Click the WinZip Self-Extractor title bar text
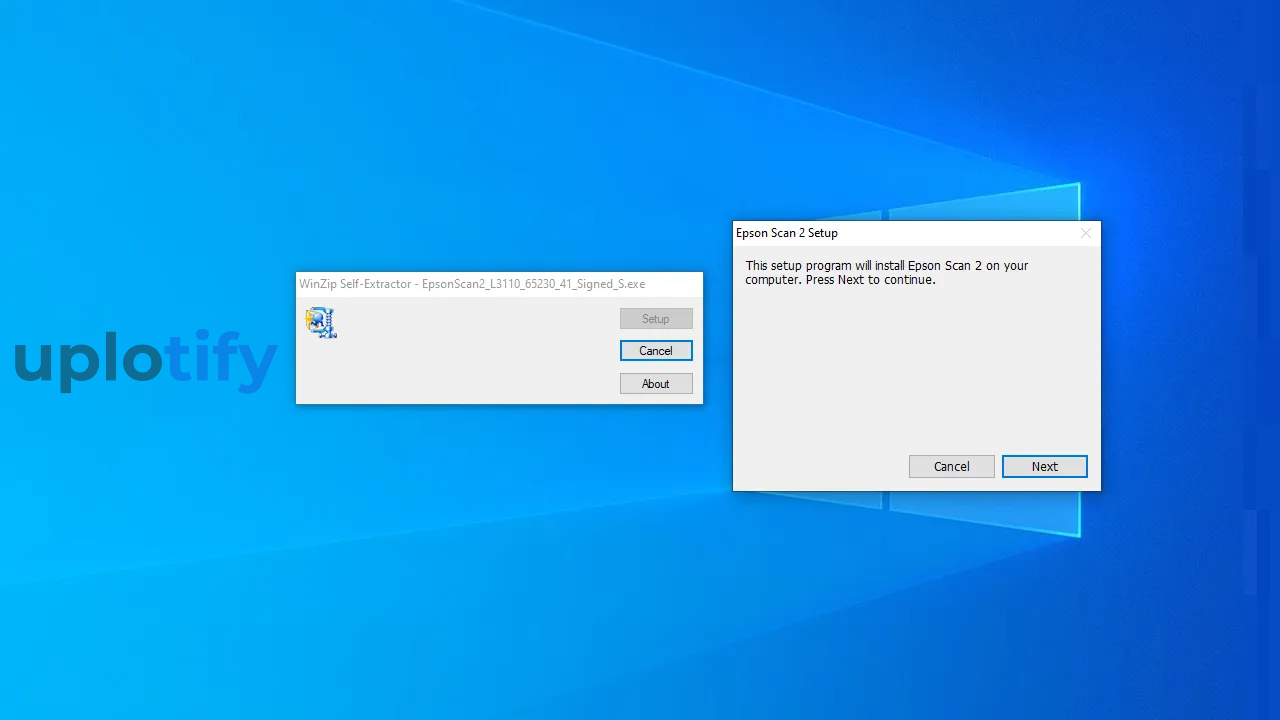The image size is (1280, 720). point(472,284)
